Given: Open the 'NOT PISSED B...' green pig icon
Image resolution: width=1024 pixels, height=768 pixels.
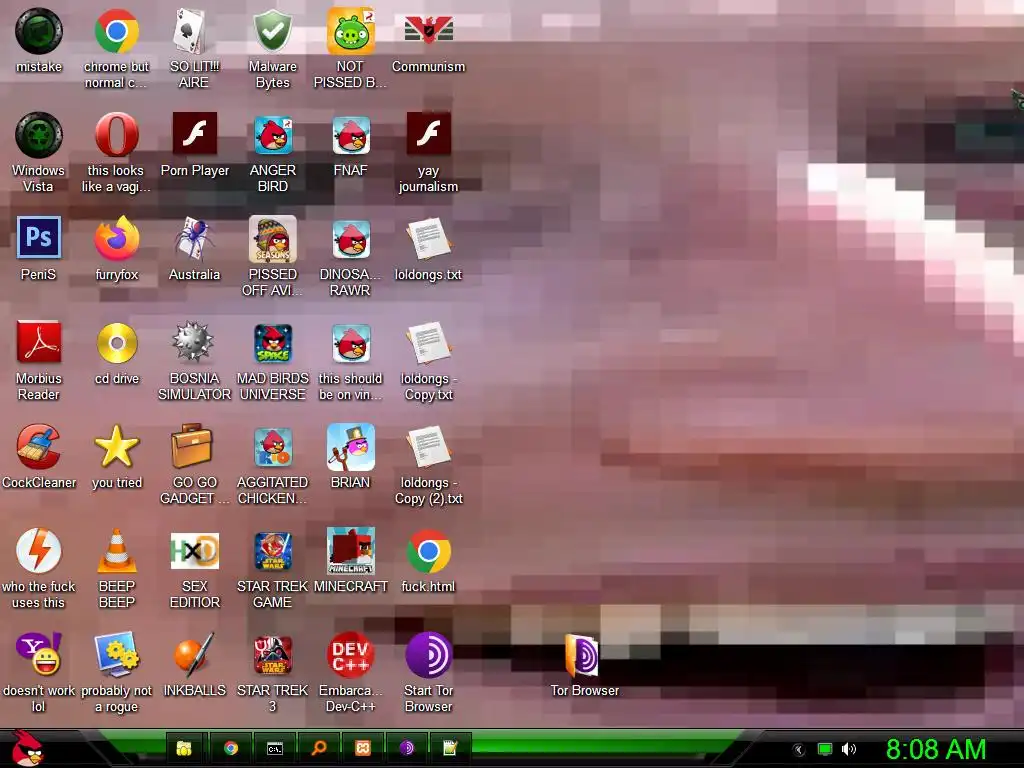Looking at the screenshot, I should pyautogui.click(x=350, y=31).
